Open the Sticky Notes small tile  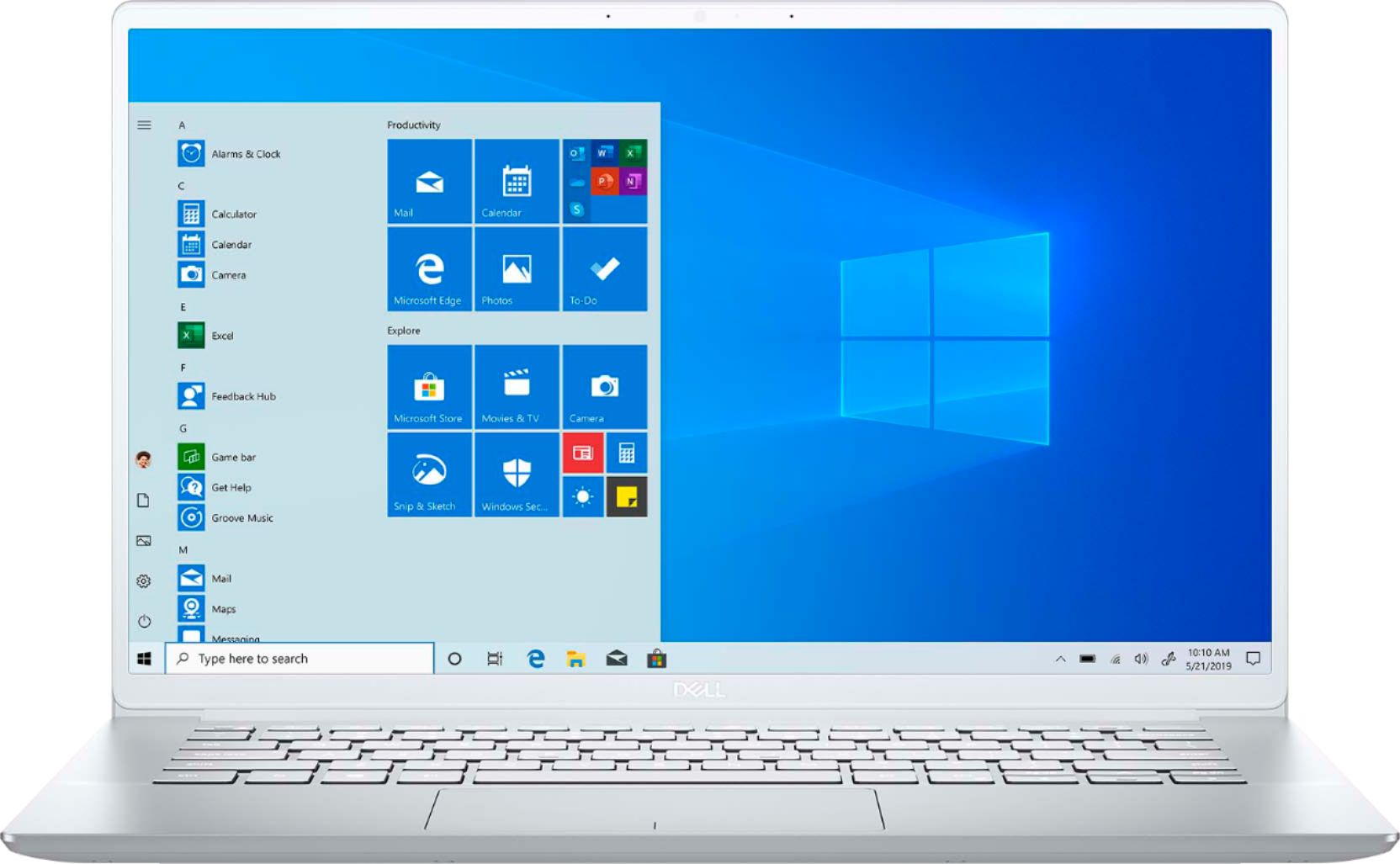pos(626,497)
